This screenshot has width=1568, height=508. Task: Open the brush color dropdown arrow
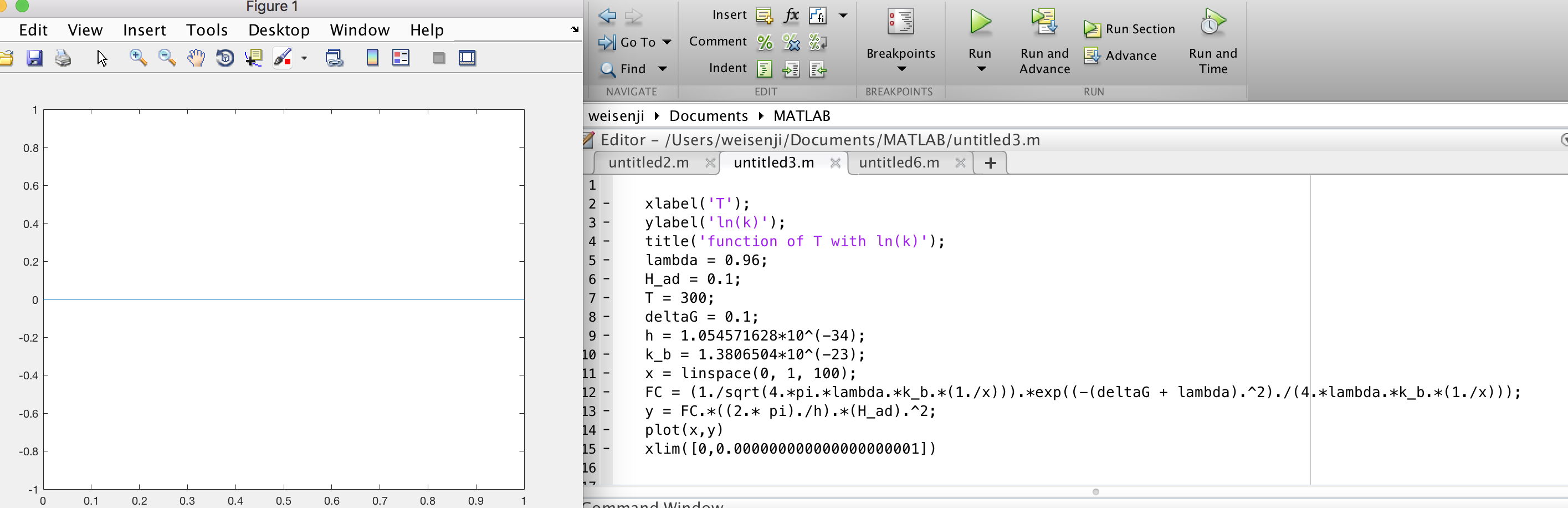point(304,58)
